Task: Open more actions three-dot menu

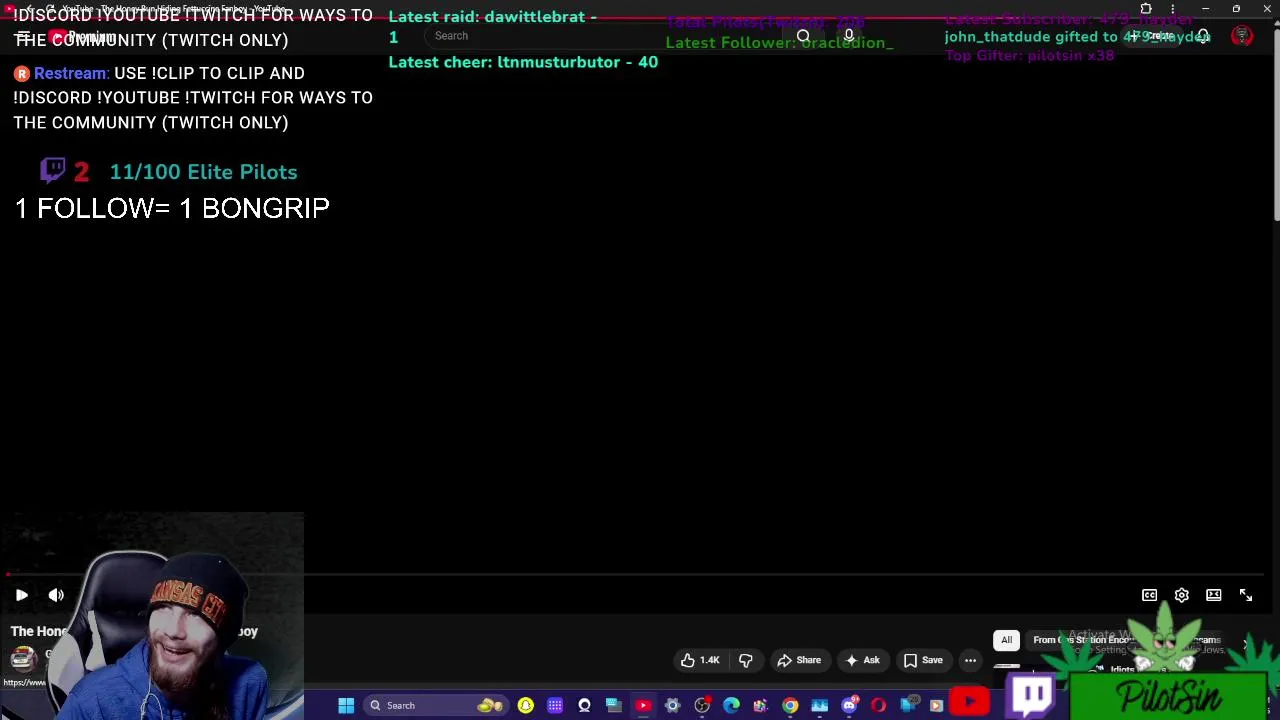Action: (x=970, y=660)
